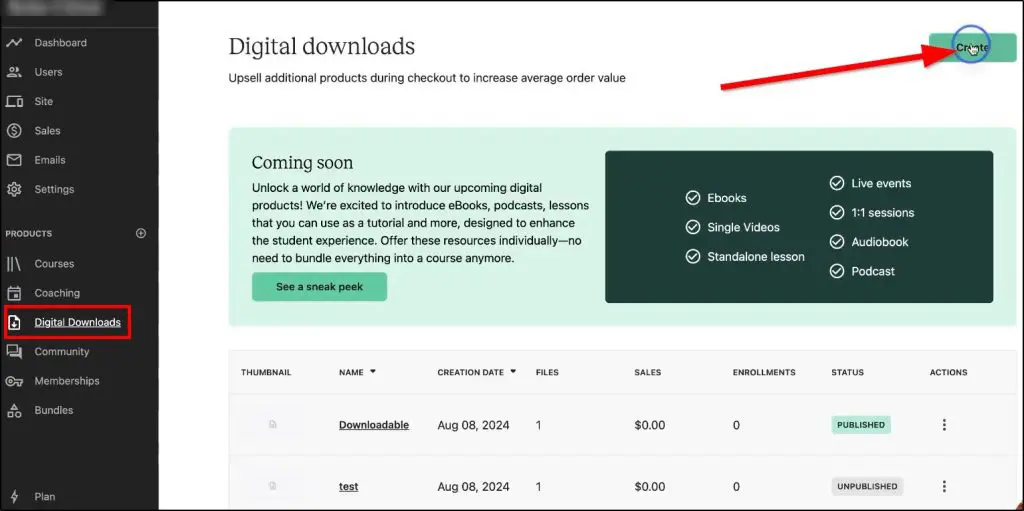Open Courses under Products
The image size is (1024, 511).
coord(54,264)
